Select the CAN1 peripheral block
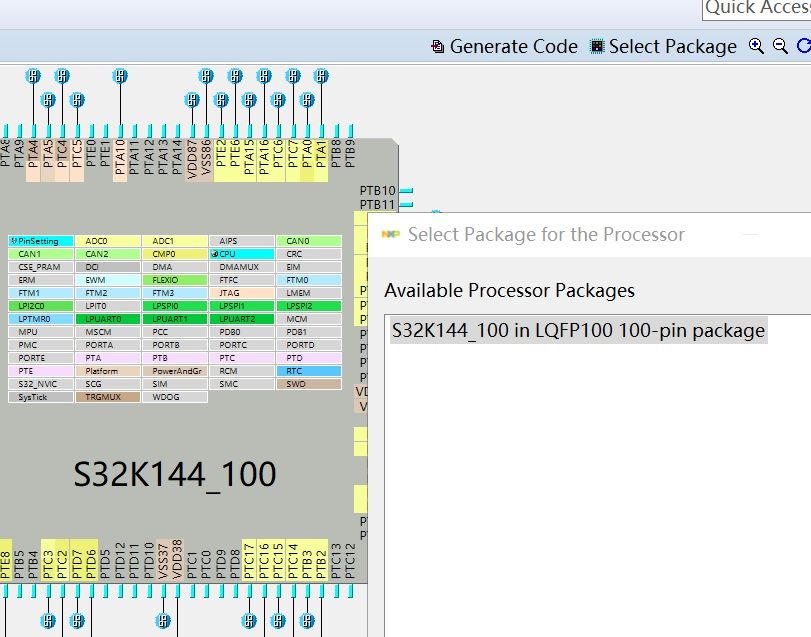811x637 pixels. pos(40,254)
